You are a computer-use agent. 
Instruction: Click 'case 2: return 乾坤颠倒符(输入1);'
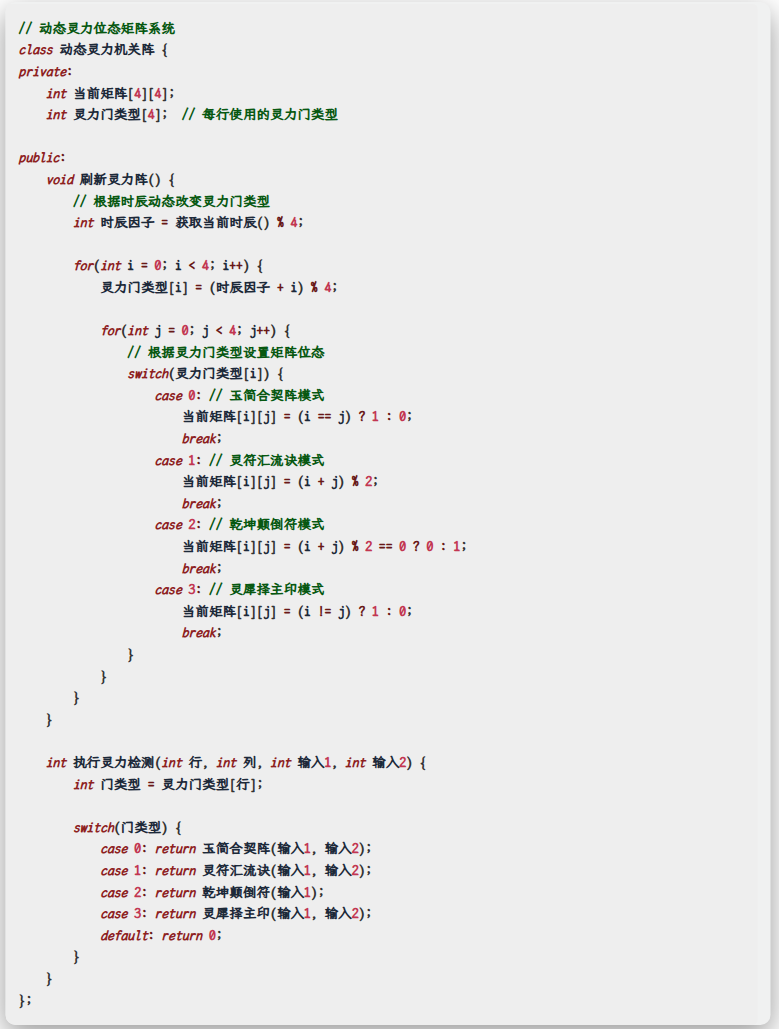(x=212, y=892)
